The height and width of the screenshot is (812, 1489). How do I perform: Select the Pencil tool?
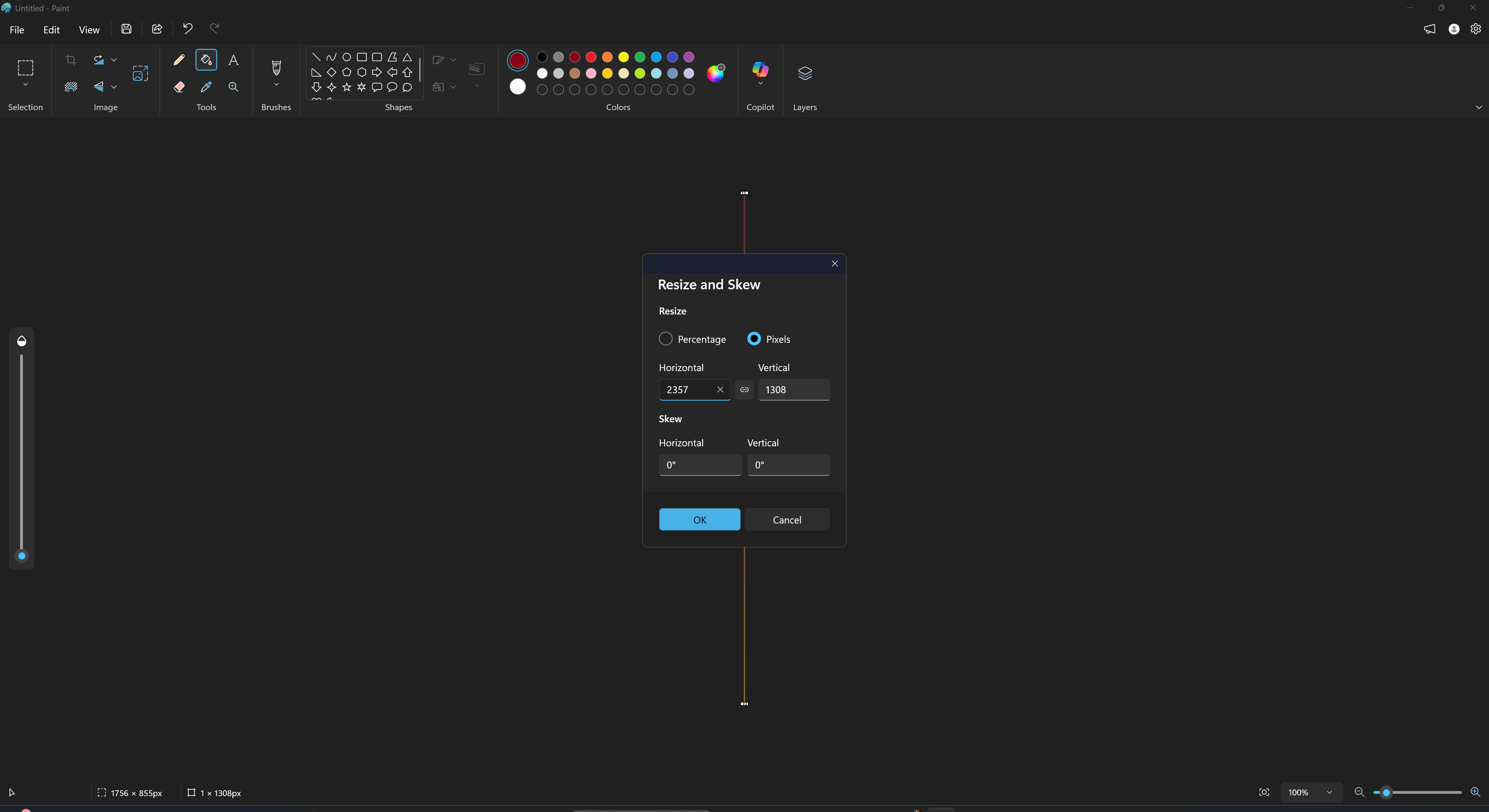179,60
